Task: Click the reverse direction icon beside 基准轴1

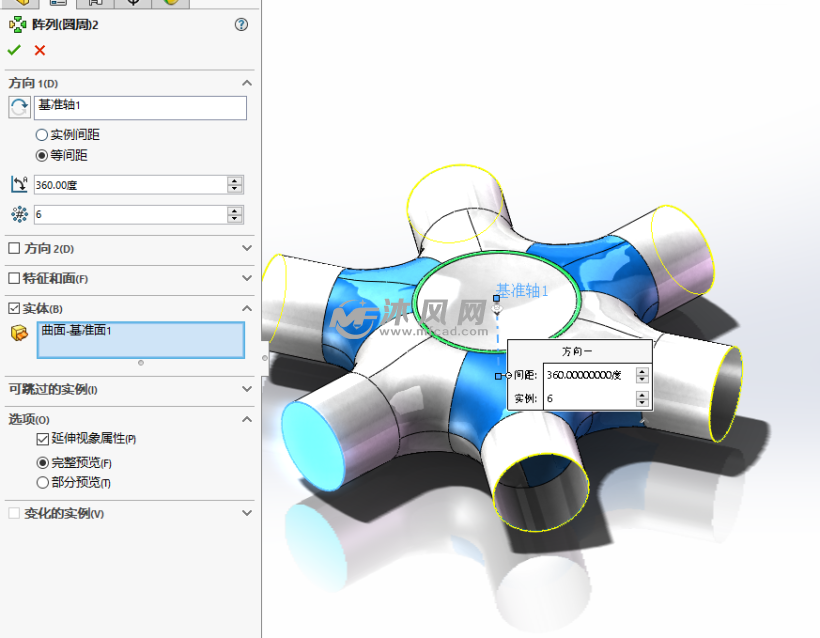Action: [x=19, y=108]
